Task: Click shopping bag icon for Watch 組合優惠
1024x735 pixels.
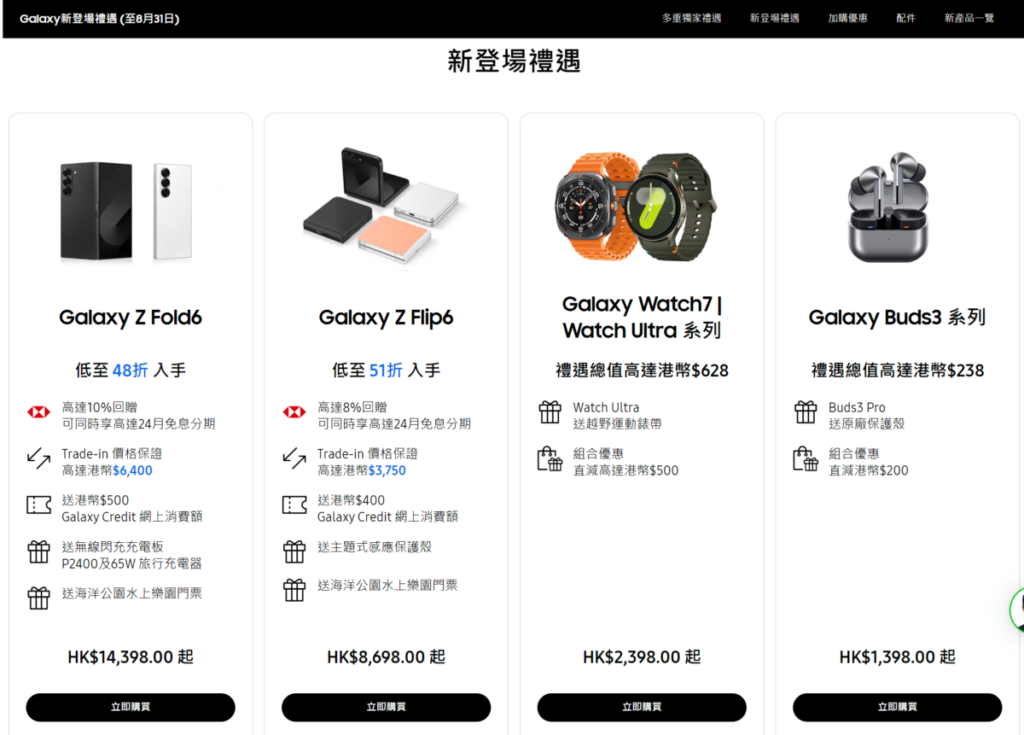Action: [550, 459]
